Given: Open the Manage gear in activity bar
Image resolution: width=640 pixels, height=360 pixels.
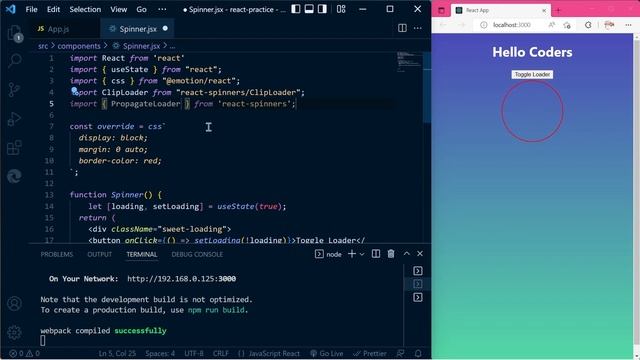Looking at the screenshot, I should tap(15, 332).
